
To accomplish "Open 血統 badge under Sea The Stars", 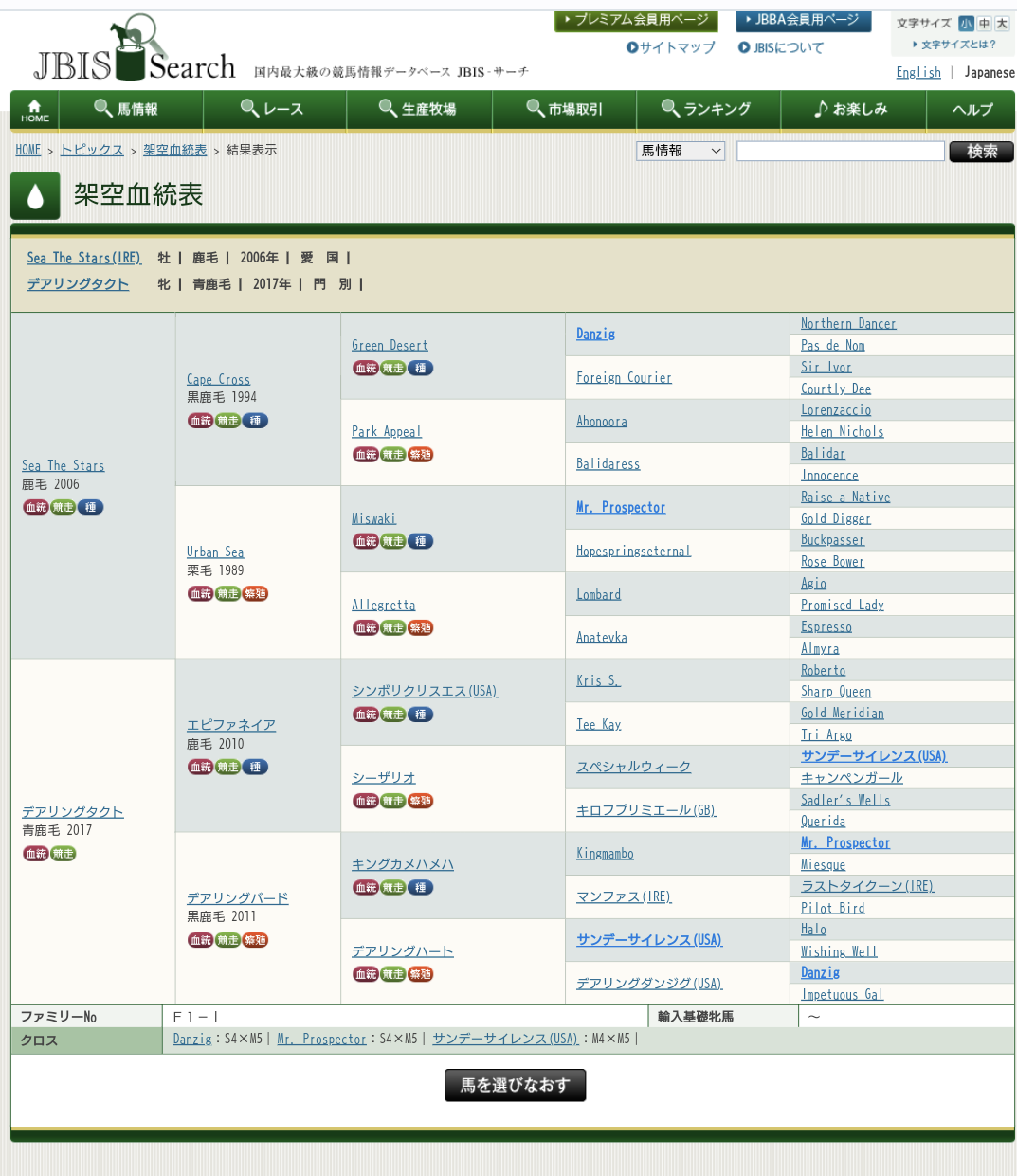I will click(x=36, y=507).
